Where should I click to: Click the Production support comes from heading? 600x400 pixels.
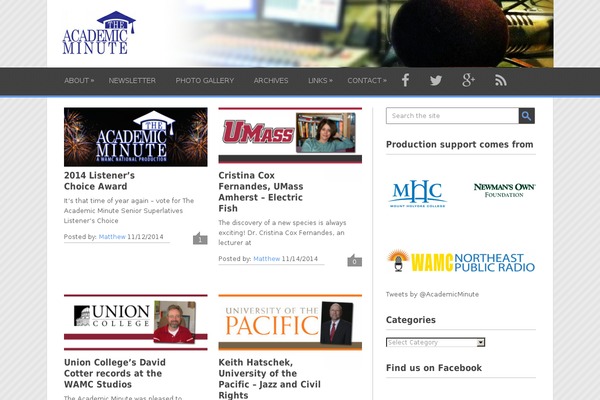tap(460, 145)
